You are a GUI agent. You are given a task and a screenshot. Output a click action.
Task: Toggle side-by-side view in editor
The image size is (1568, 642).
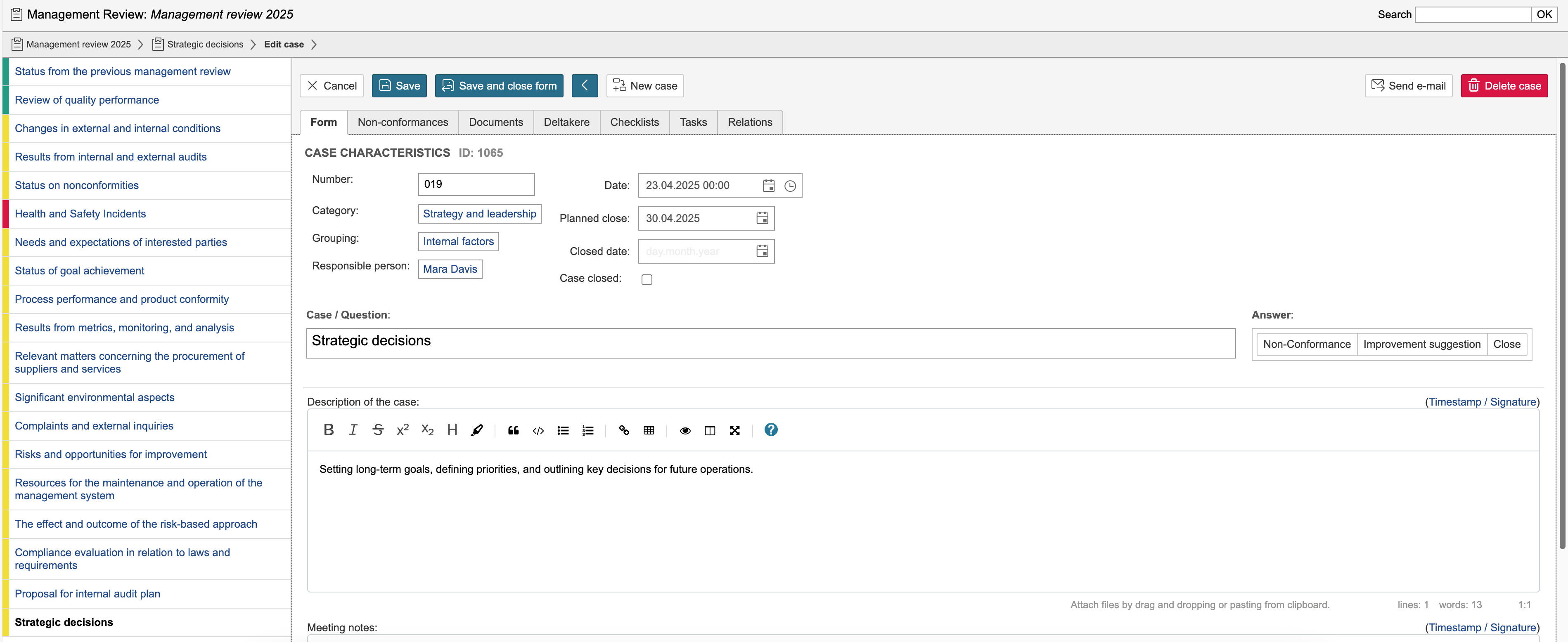(710, 430)
